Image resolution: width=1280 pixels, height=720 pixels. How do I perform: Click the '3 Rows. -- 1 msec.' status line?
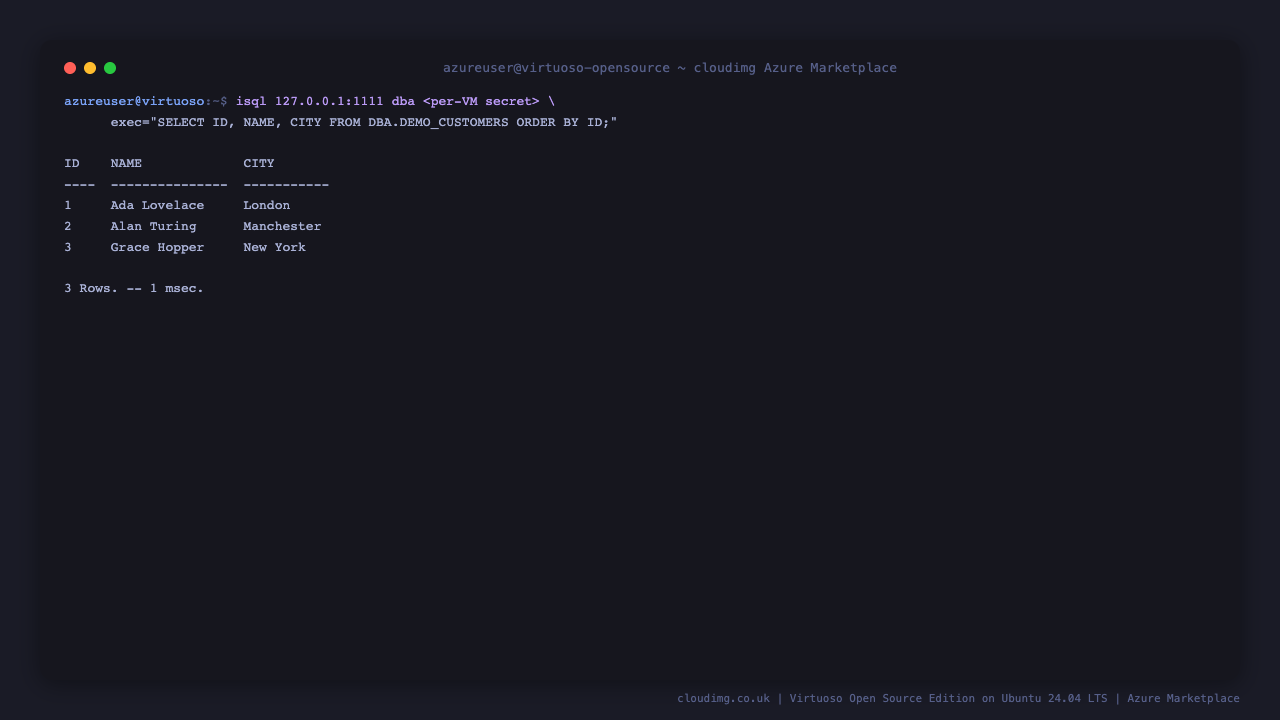point(134,288)
